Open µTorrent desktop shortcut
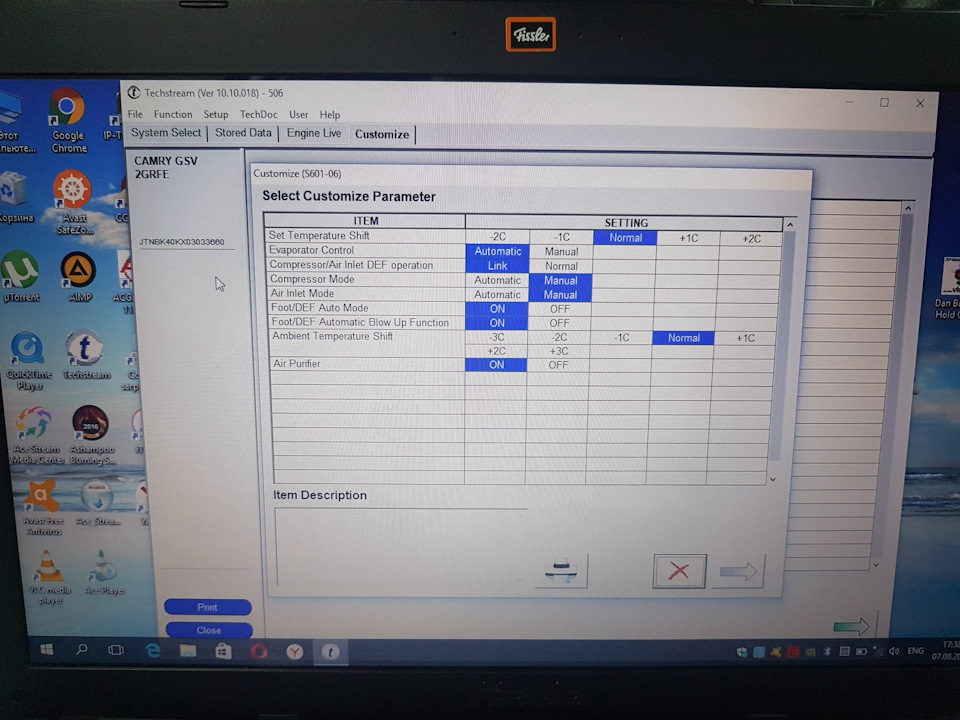Image resolution: width=960 pixels, height=720 pixels. pyautogui.click(x=20, y=277)
